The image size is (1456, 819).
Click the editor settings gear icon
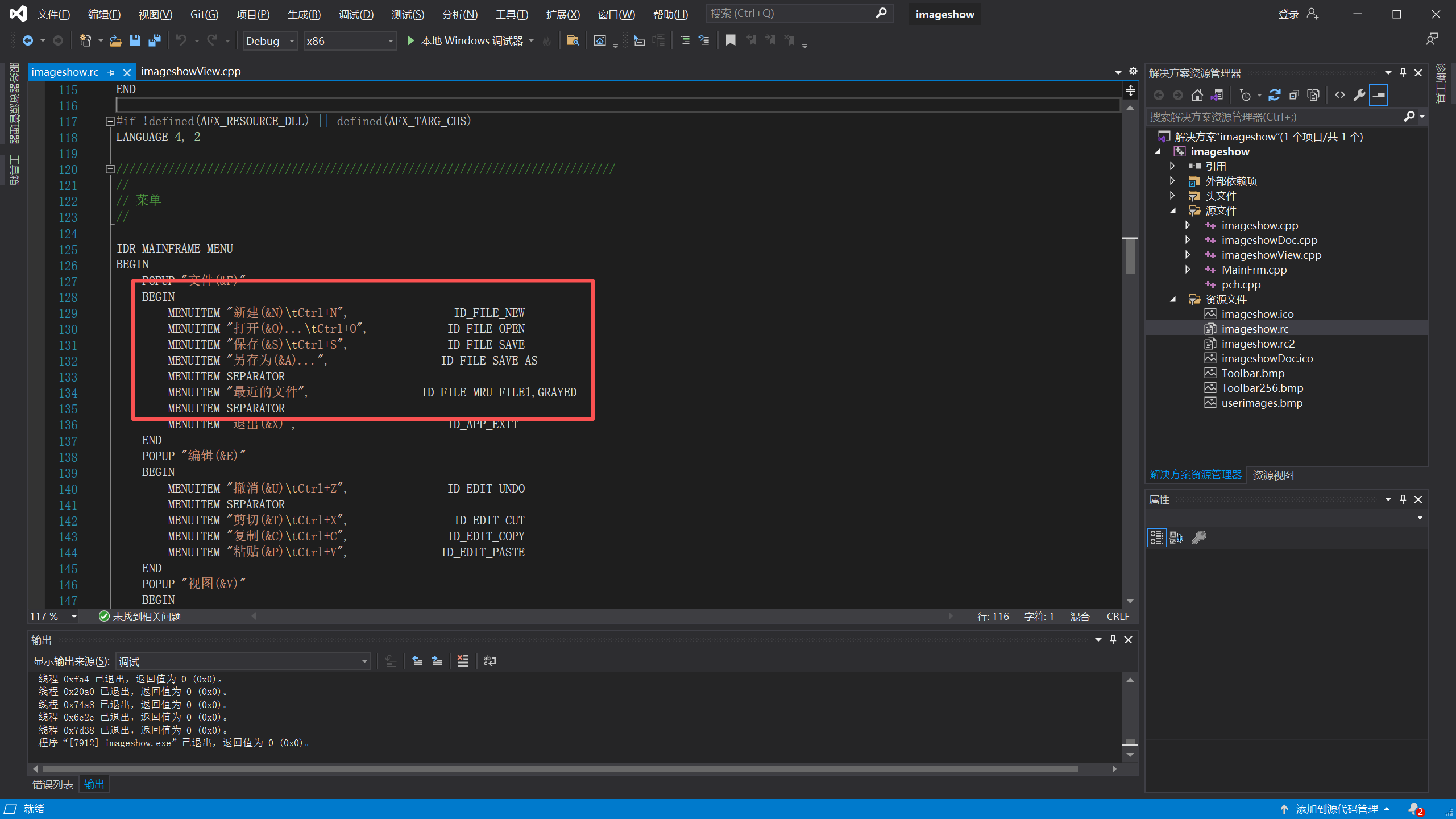1133,71
